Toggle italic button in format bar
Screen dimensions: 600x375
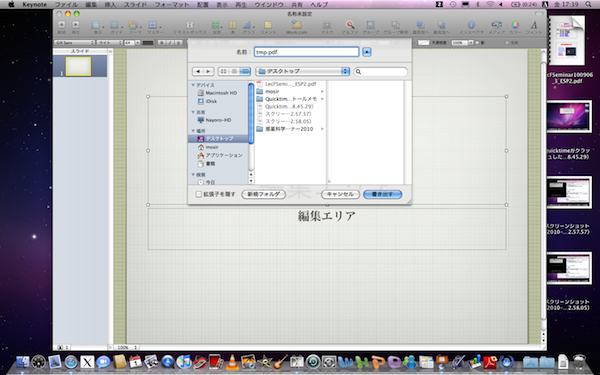(170, 43)
